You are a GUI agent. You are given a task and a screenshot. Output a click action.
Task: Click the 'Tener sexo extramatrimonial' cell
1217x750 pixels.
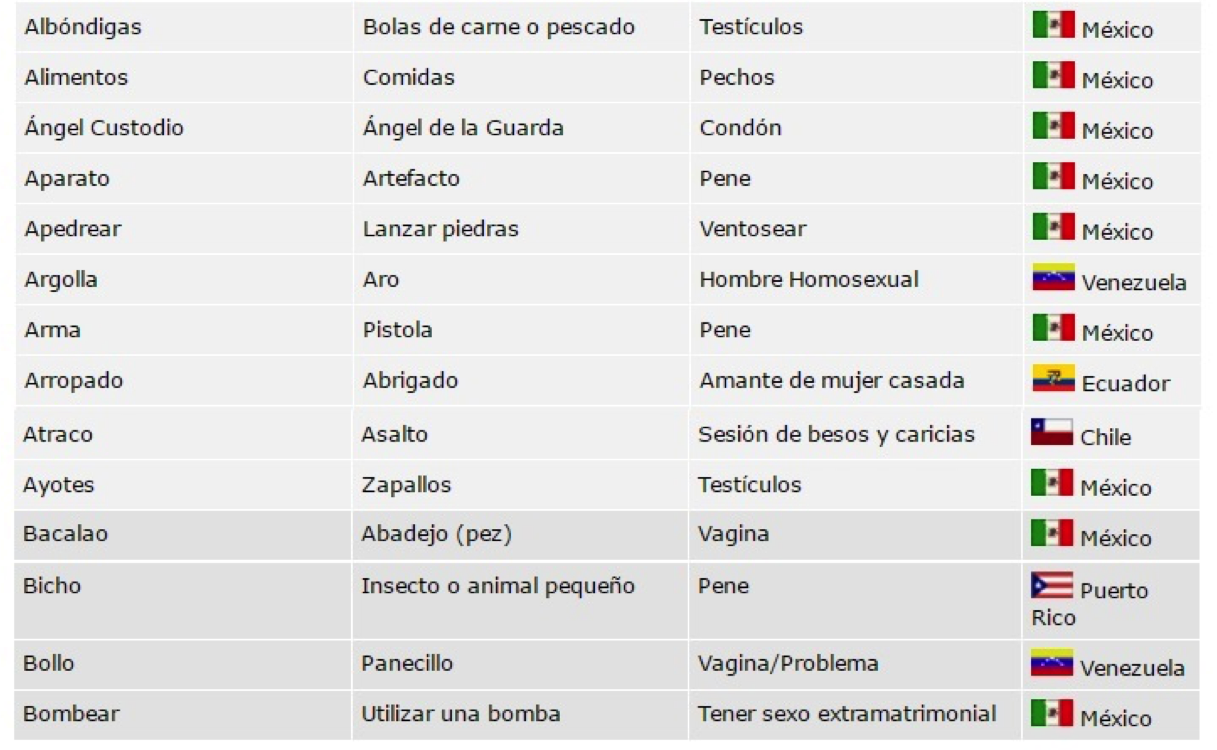[847, 714]
